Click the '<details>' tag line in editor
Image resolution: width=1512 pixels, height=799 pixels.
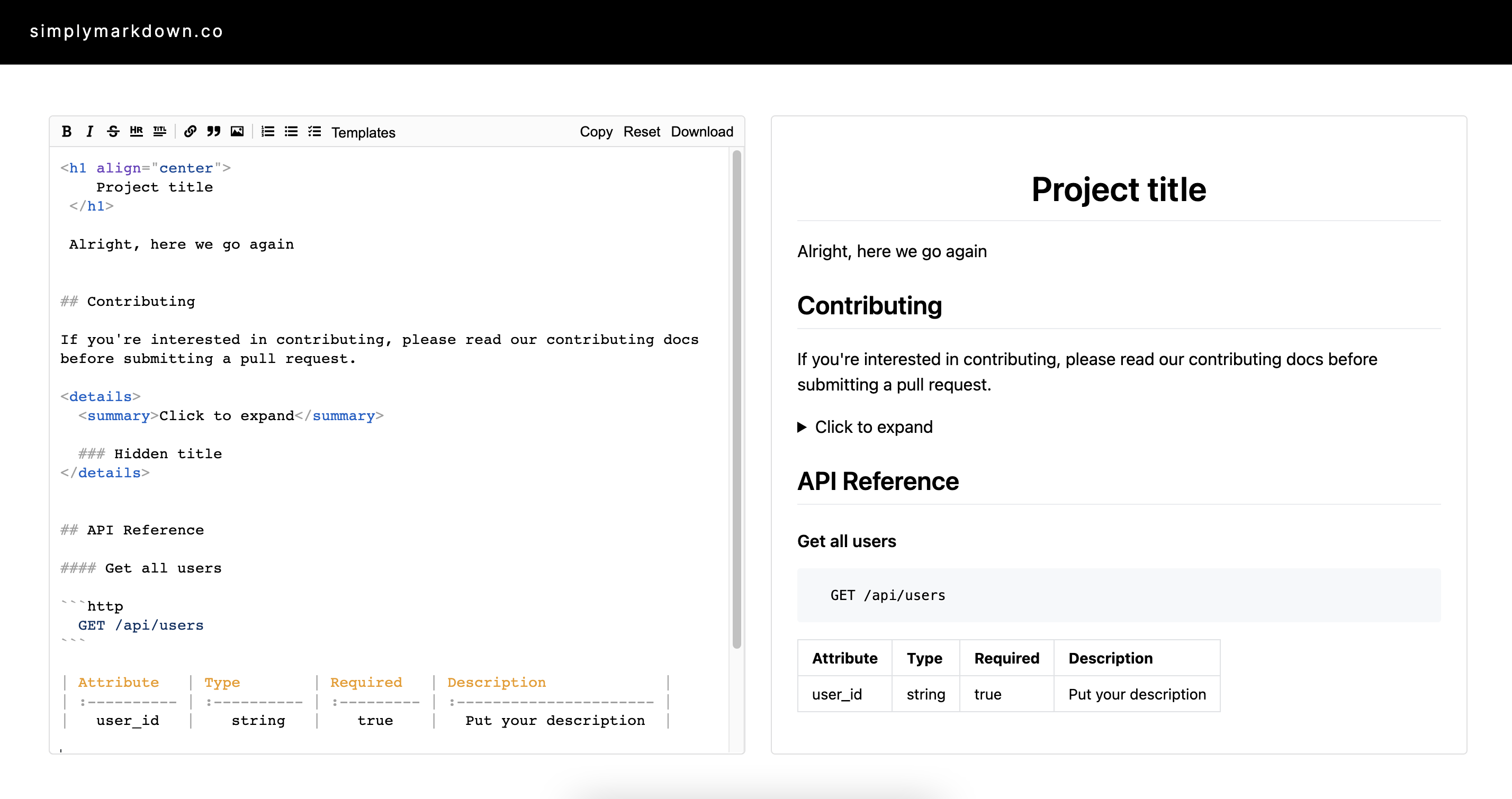[x=101, y=396]
